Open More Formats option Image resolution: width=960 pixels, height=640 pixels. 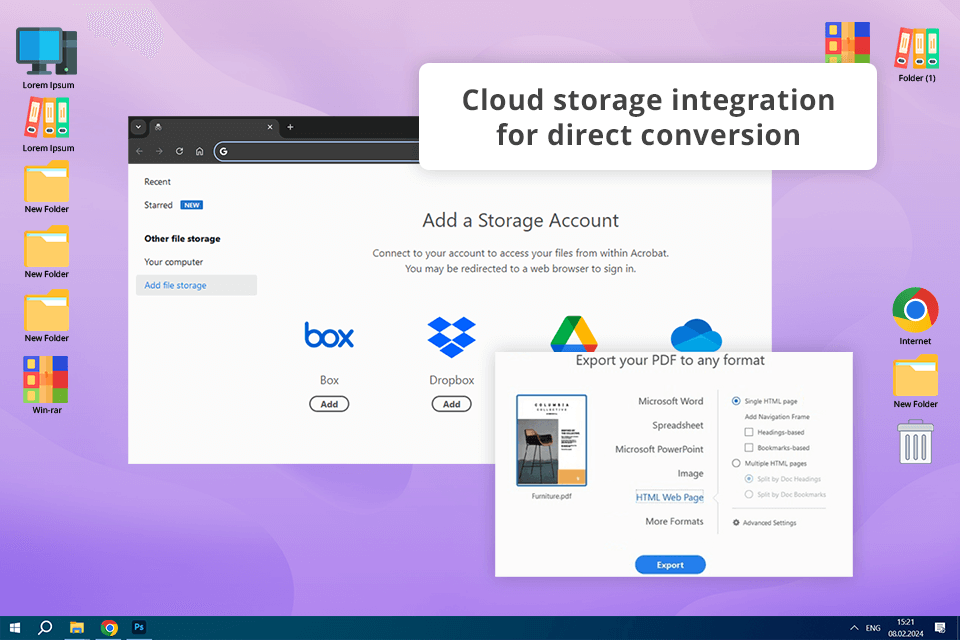674,521
